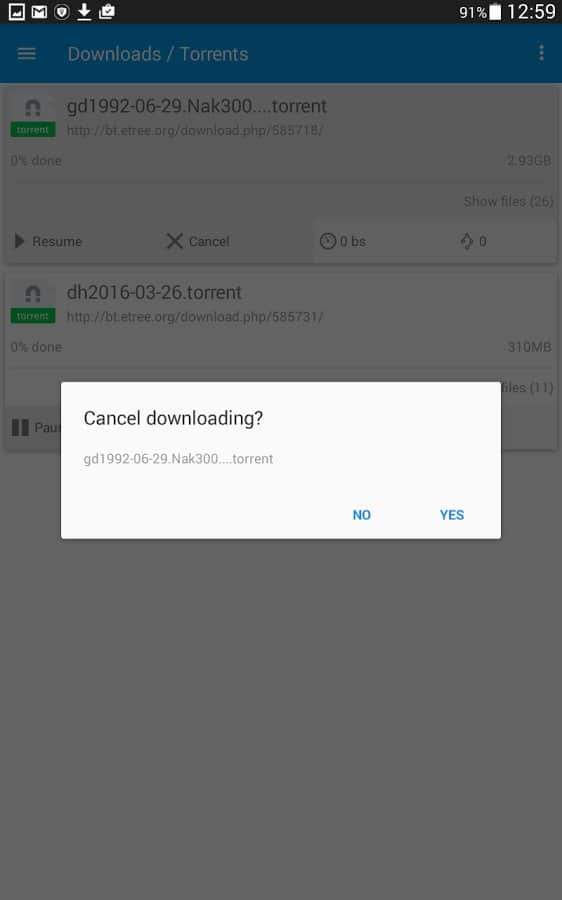Screen dimensions: 562x900
Task: Tap the green torrent badge on gd1992 item
Action: [33, 130]
